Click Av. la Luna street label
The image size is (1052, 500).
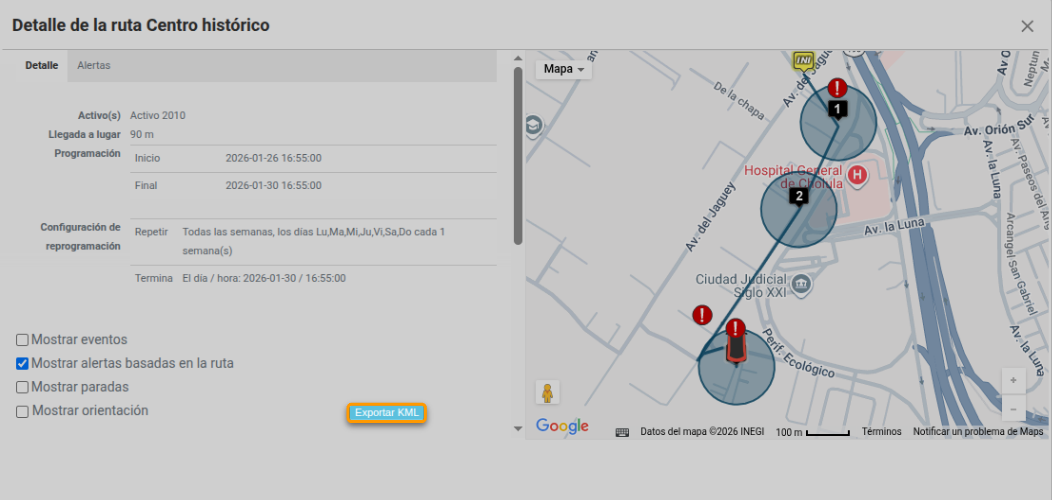(x=895, y=226)
